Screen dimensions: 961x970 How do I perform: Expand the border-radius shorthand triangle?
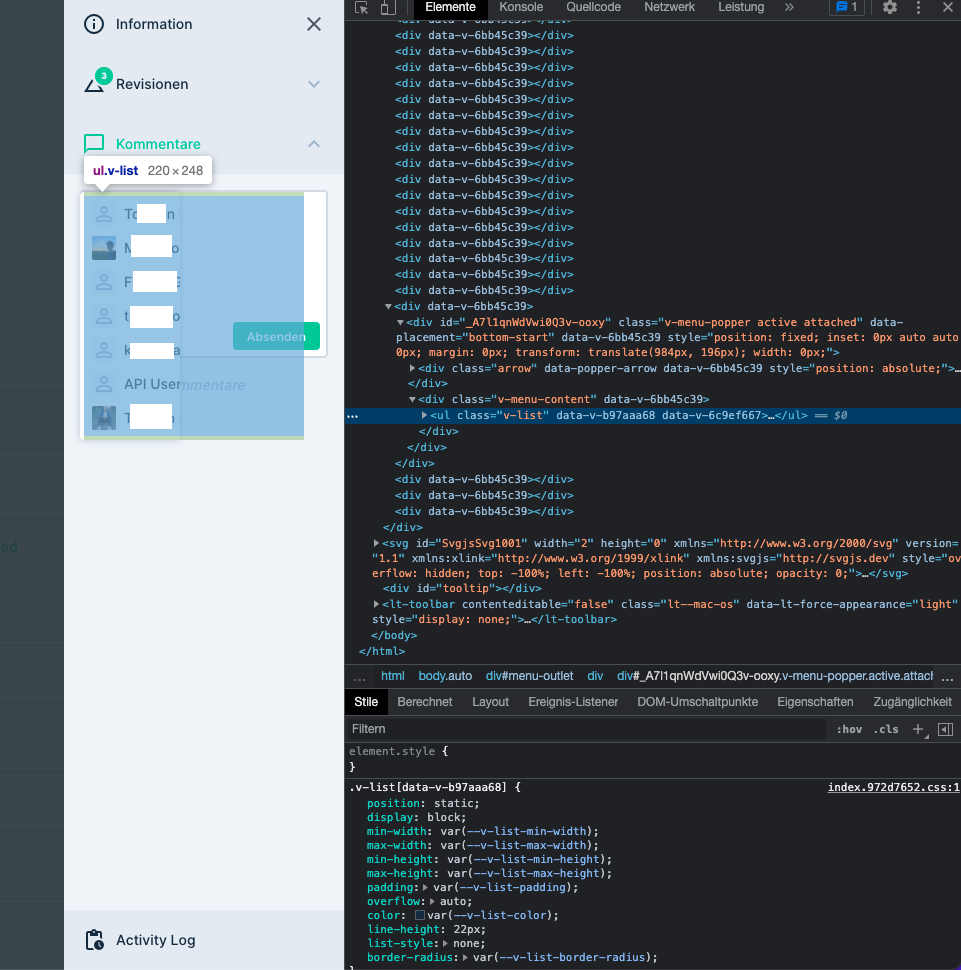coord(465,958)
